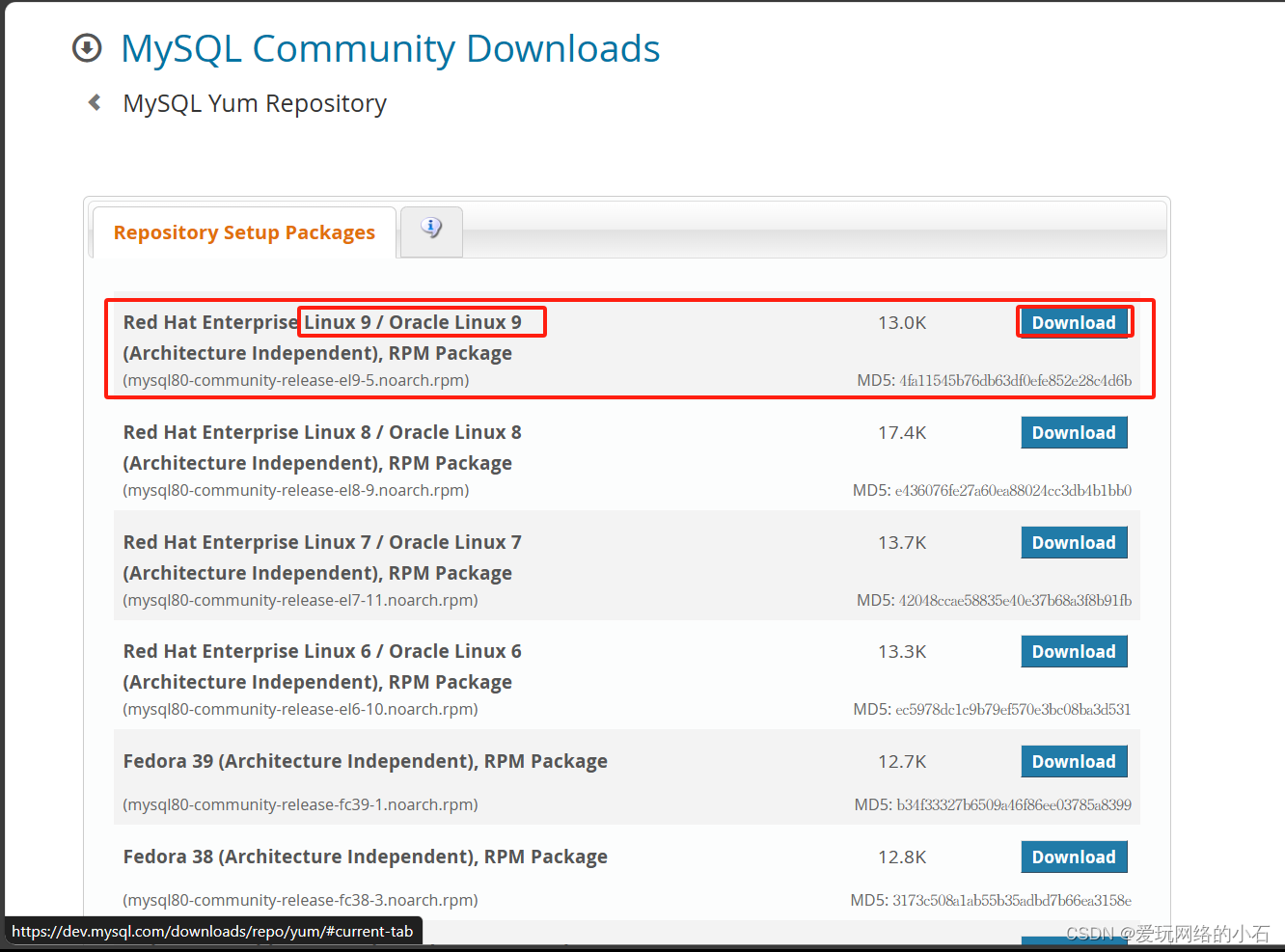The height and width of the screenshot is (952, 1285).
Task: Open the MySQL Community Downloads heading link
Action: [390, 48]
